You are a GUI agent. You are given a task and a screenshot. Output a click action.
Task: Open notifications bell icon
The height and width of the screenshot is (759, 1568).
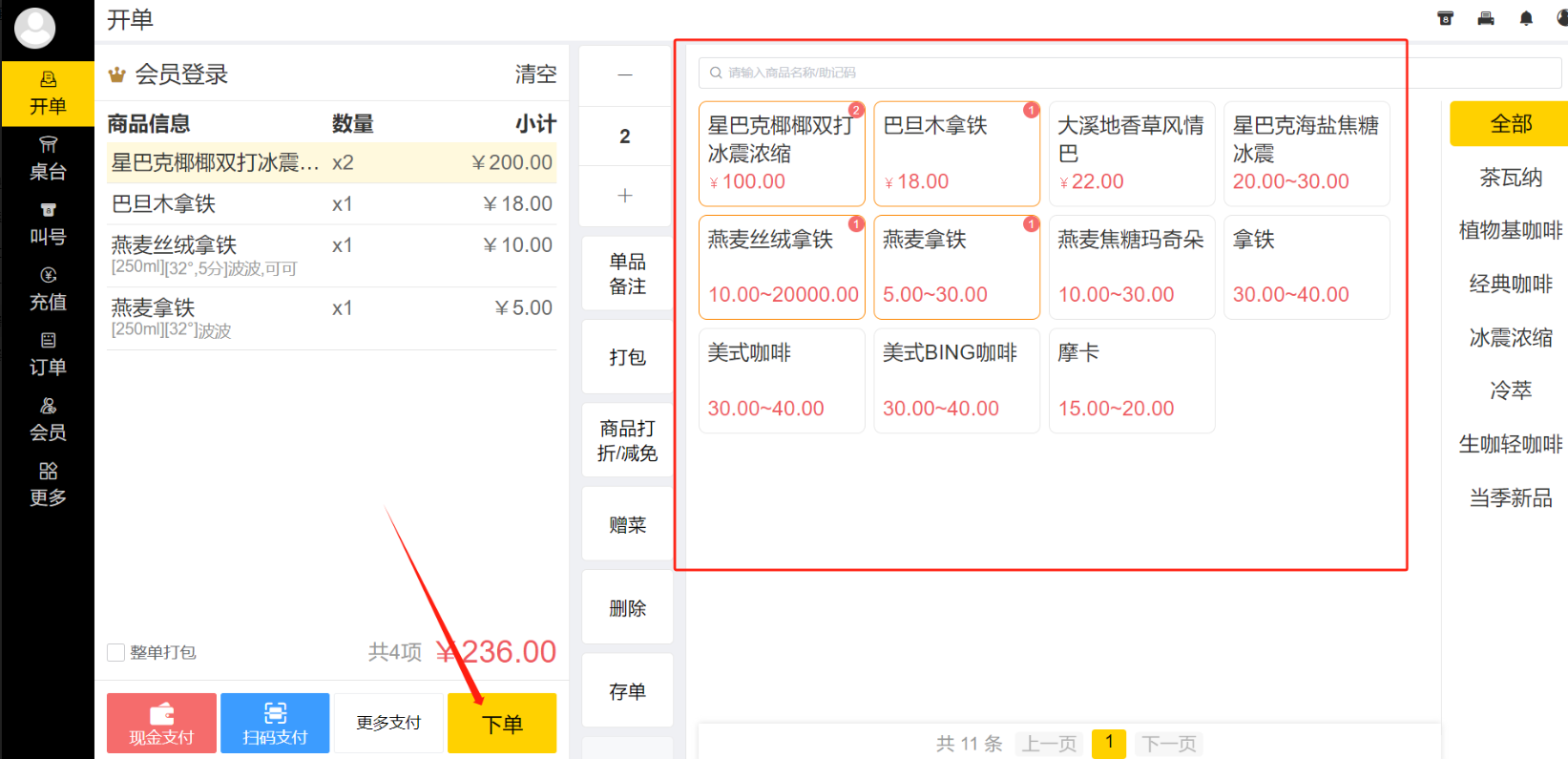1526,18
